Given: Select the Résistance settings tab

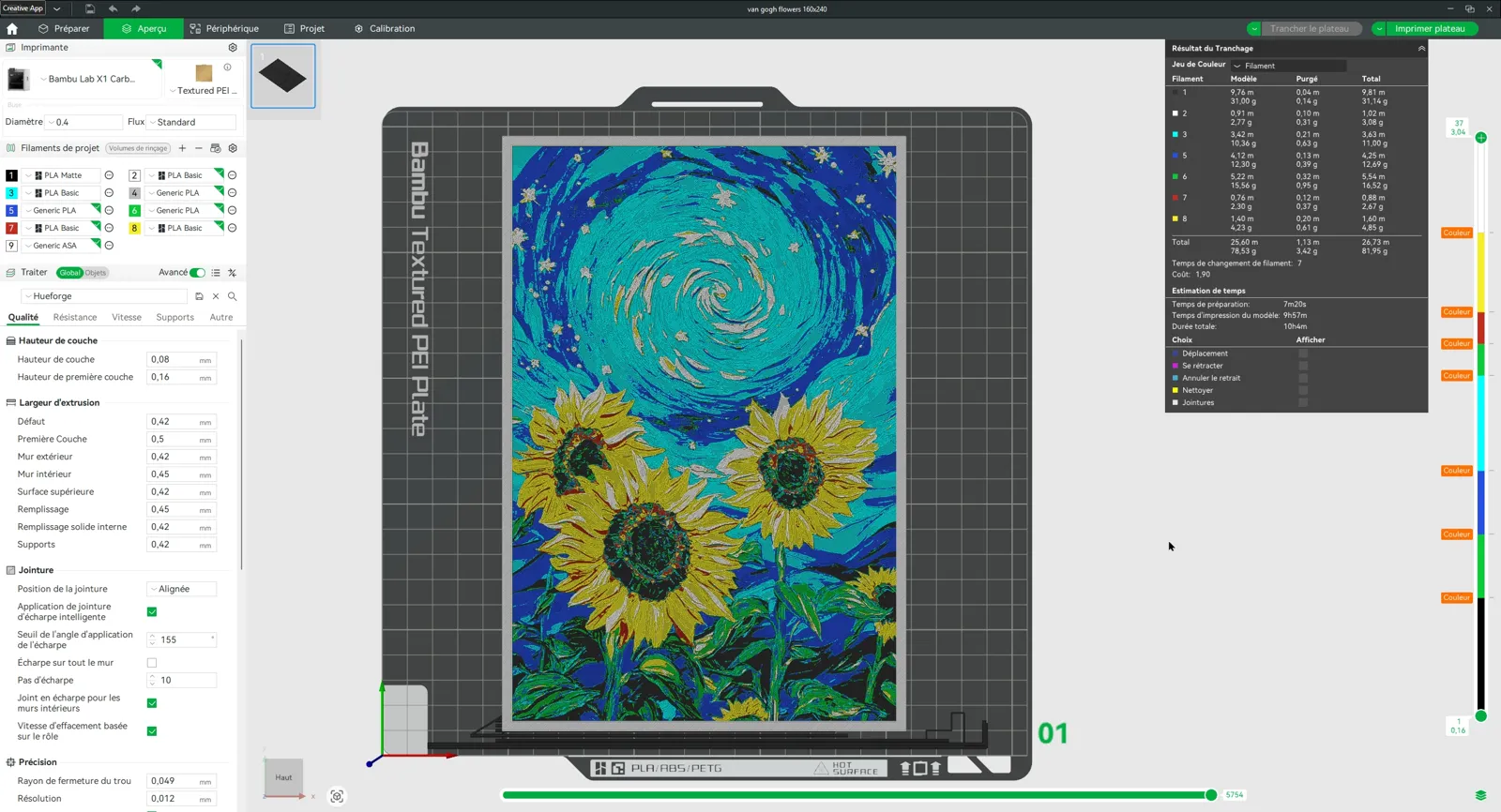Looking at the screenshot, I should (75, 318).
